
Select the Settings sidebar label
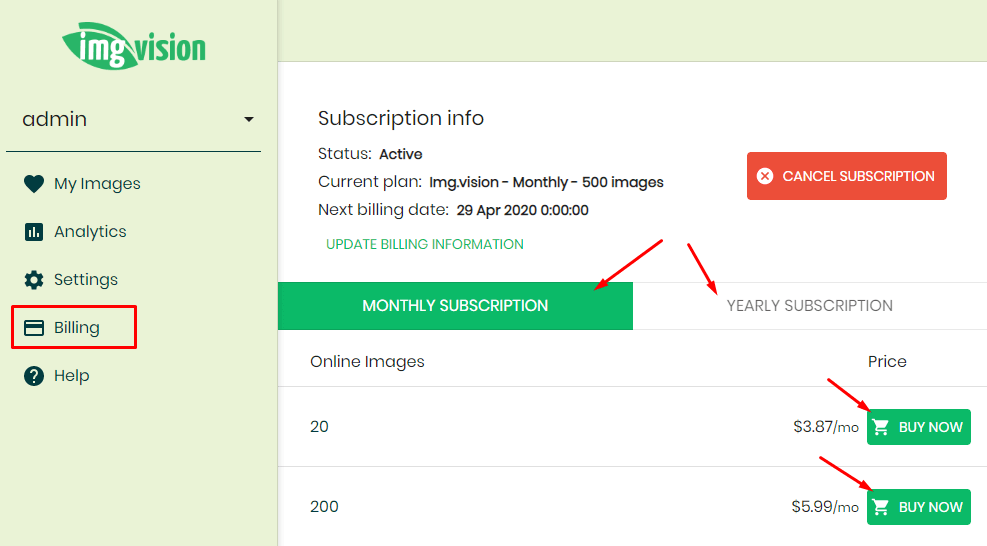86,280
